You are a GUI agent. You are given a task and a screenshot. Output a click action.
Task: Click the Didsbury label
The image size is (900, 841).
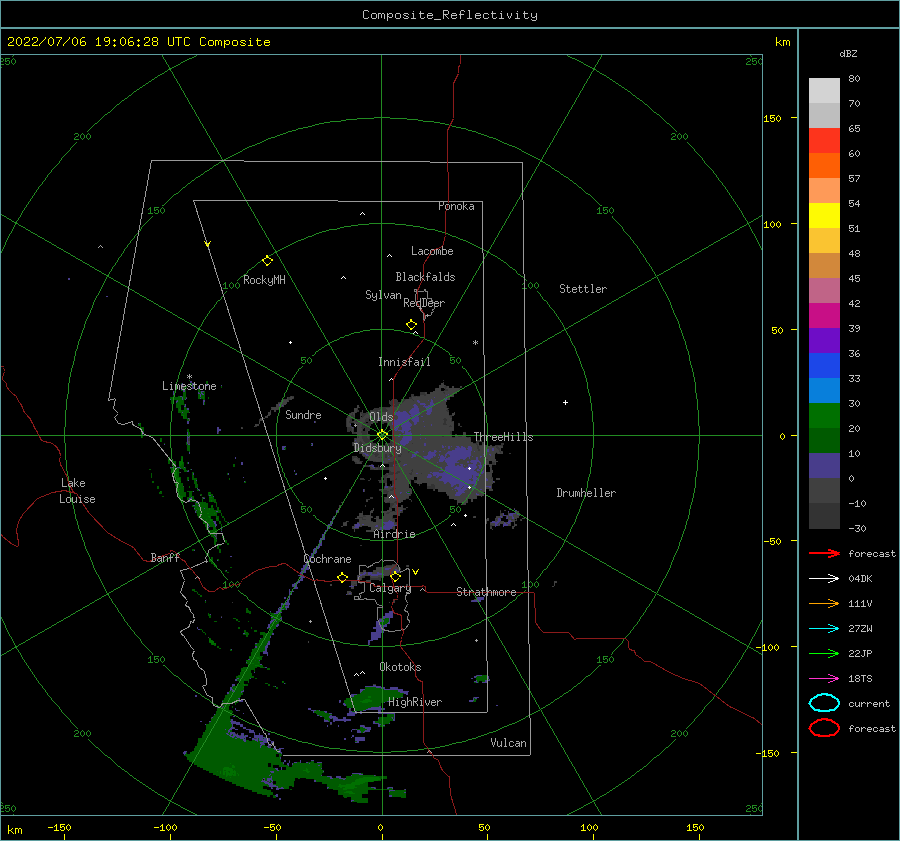[x=377, y=448]
